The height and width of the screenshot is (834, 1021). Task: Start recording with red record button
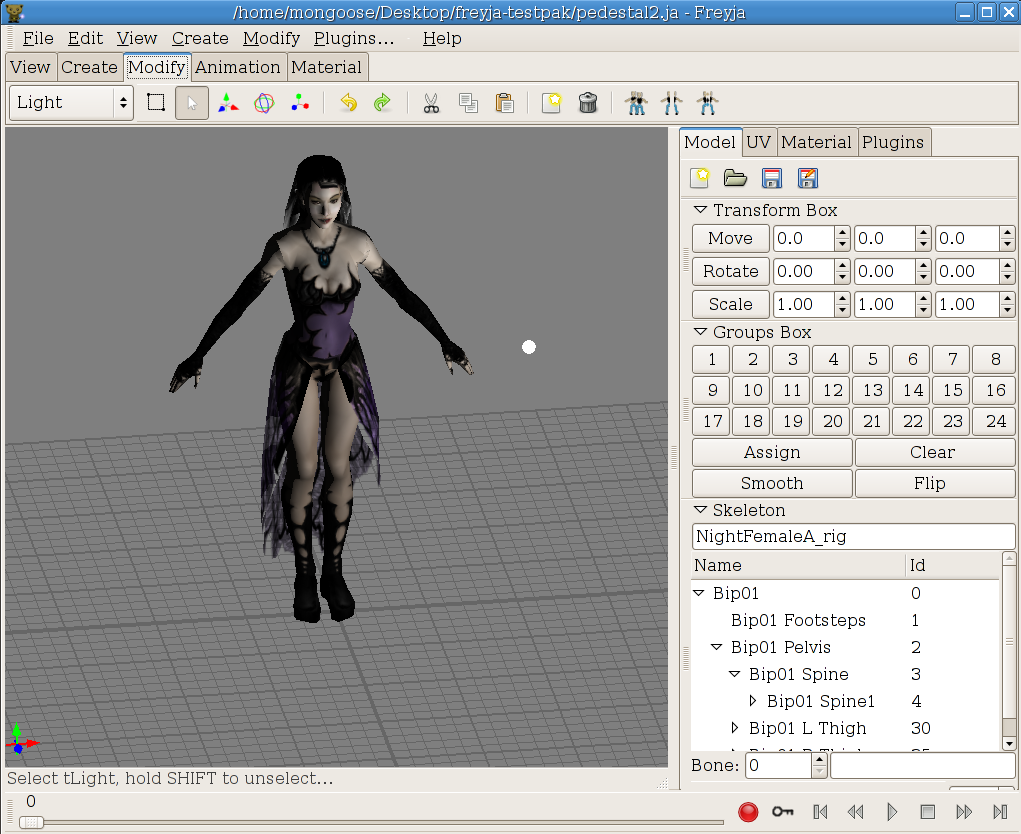pos(748,812)
